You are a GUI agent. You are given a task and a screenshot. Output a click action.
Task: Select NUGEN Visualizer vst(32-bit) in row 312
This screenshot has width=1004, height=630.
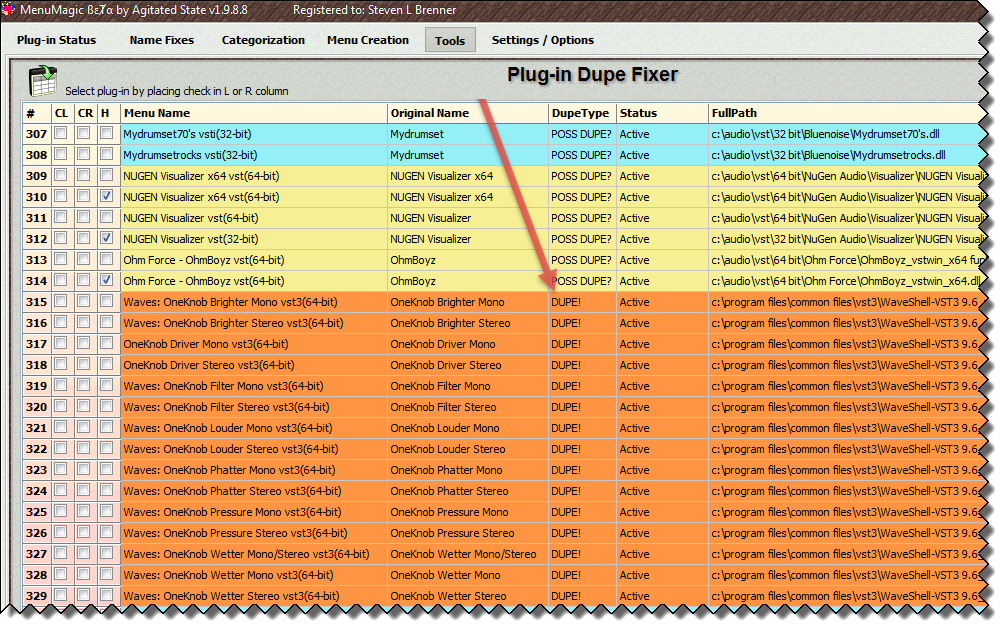(x=254, y=239)
